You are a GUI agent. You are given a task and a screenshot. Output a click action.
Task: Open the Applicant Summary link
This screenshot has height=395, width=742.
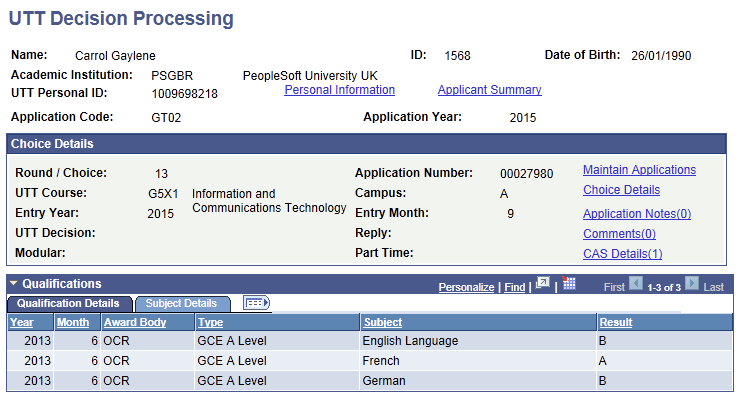(x=489, y=90)
